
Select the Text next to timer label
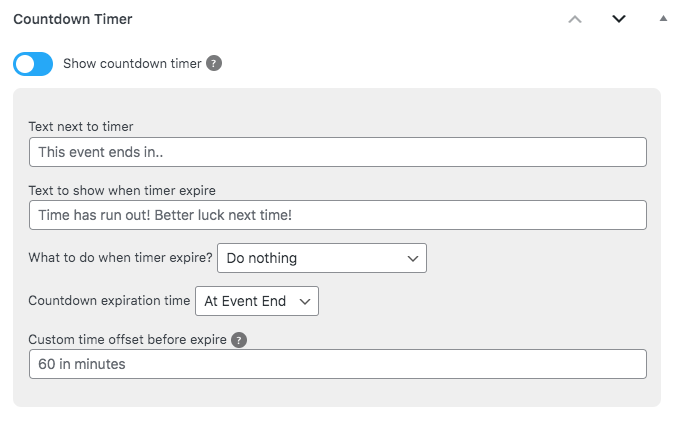[x=81, y=127]
